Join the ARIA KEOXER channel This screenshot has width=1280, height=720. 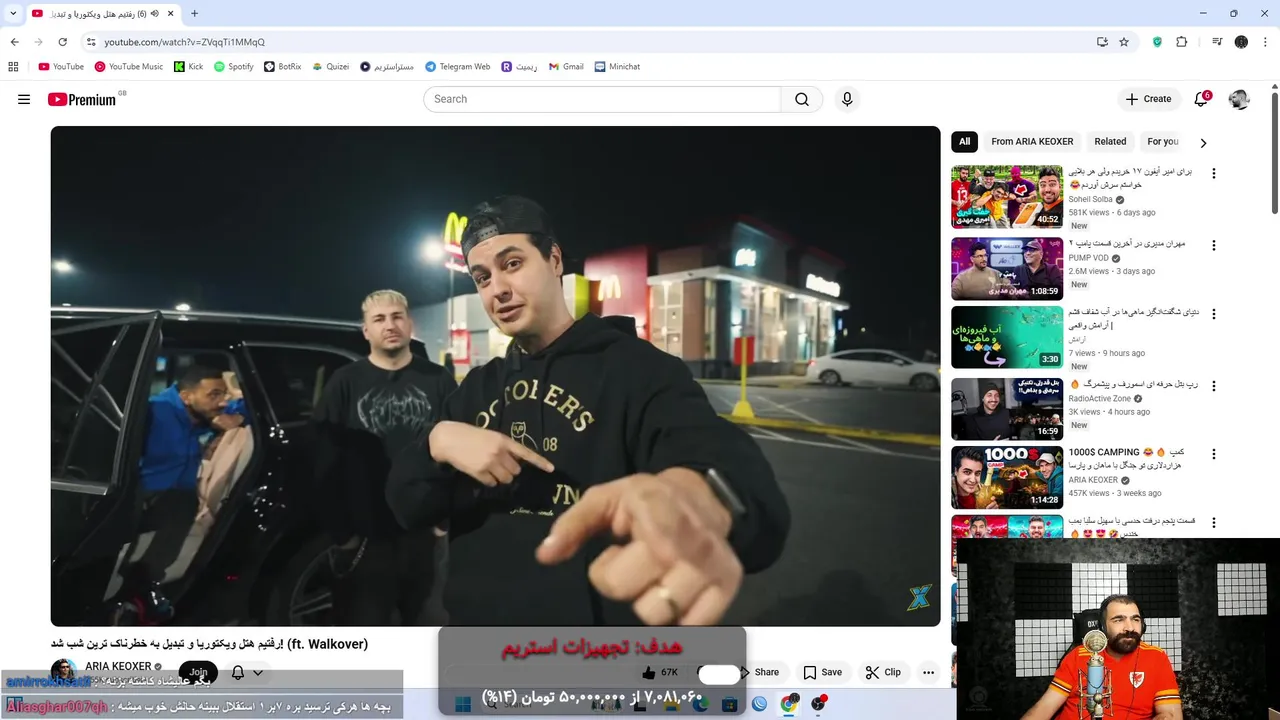(x=198, y=673)
